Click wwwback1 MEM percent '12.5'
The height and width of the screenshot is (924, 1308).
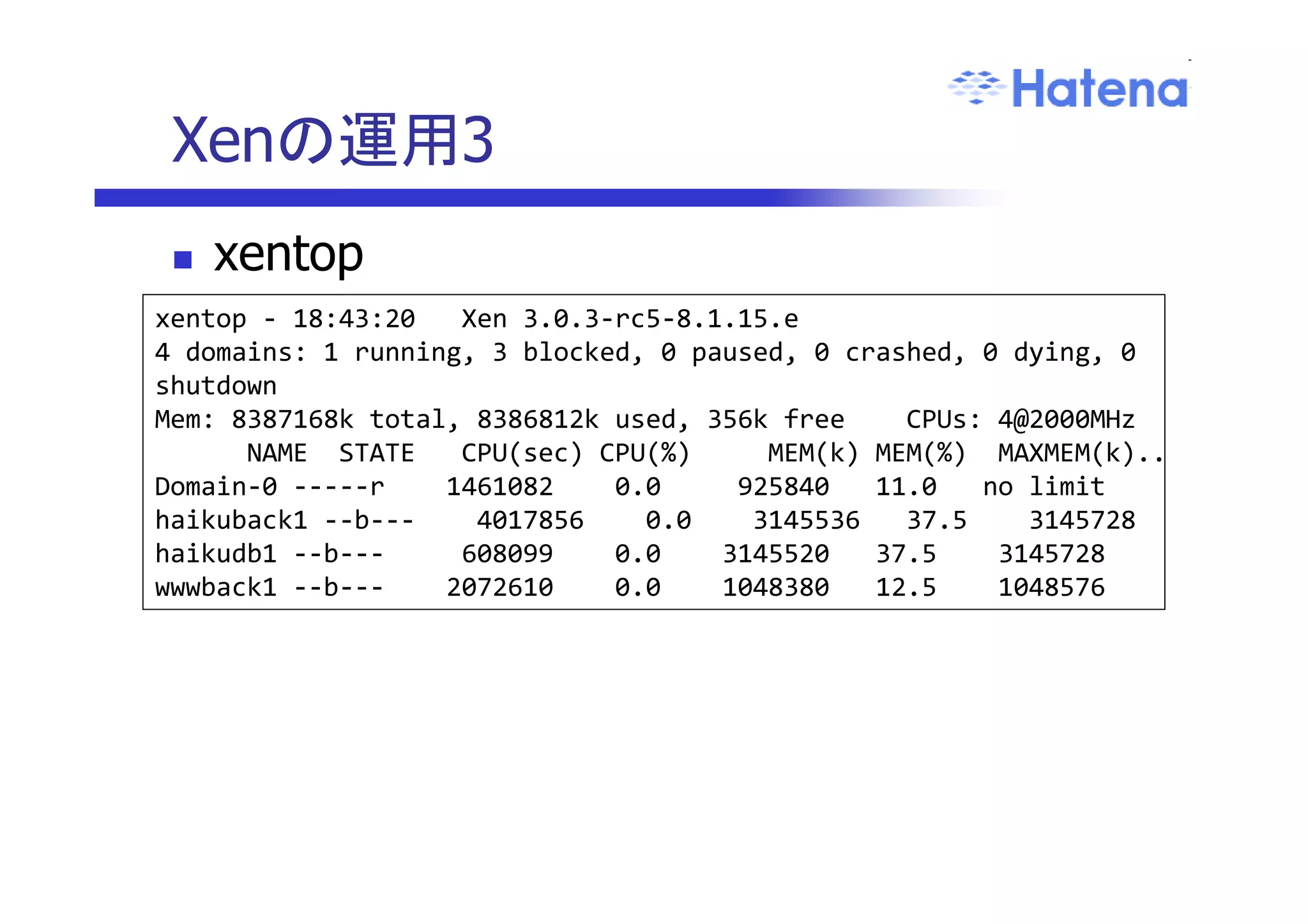tap(906, 587)
